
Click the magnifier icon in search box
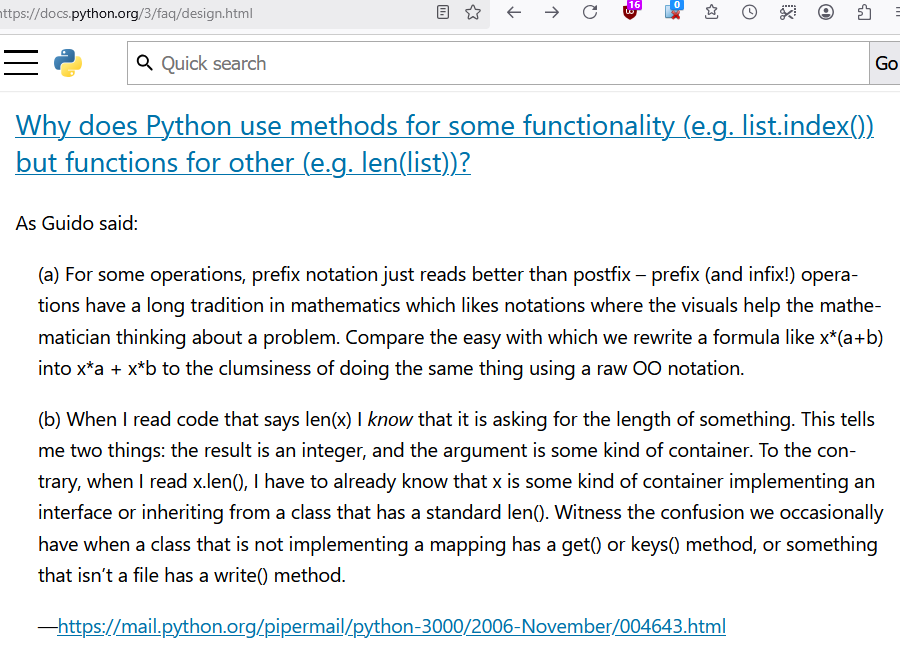tap(145, 63)
